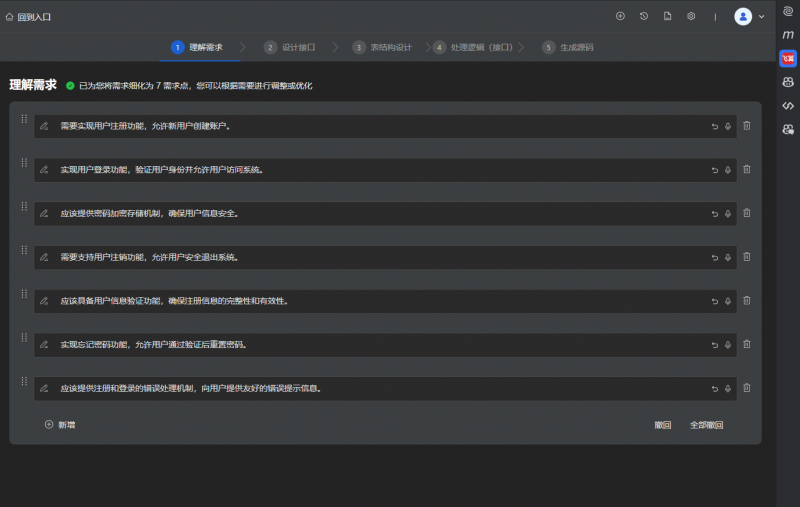Click the 全部撤回 button

click(706, 425)
